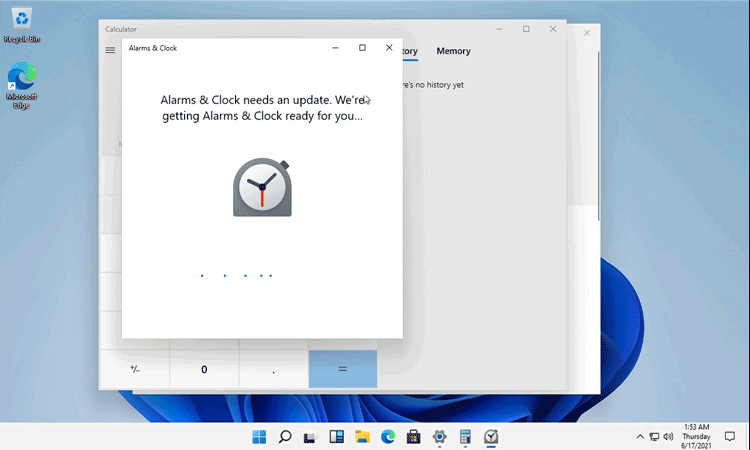Open File Explorer from the taskbar
The height and width of the screenshot is (450, 750).
pos(362,436)
